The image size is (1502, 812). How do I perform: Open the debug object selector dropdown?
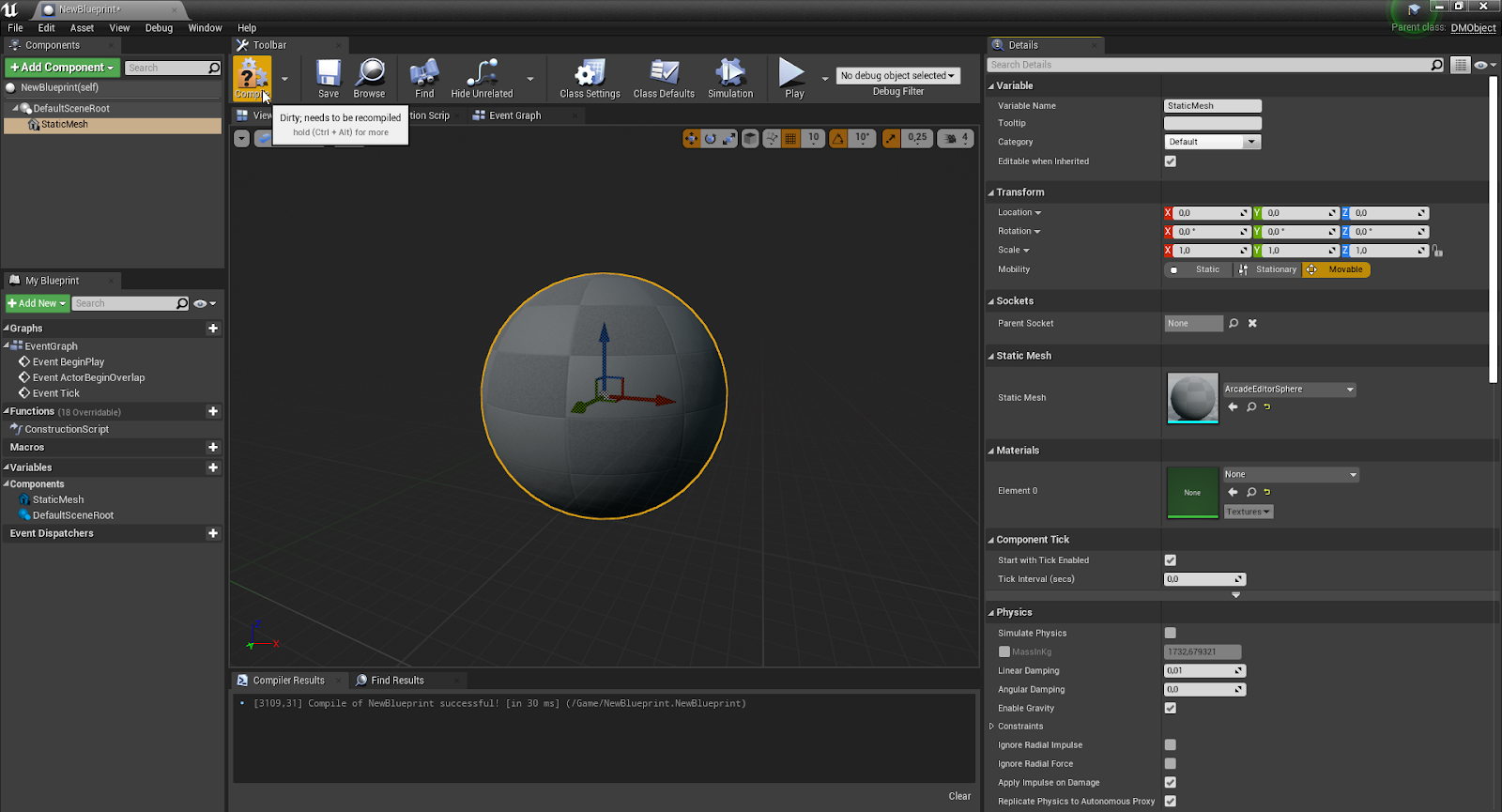coord(897,76)
